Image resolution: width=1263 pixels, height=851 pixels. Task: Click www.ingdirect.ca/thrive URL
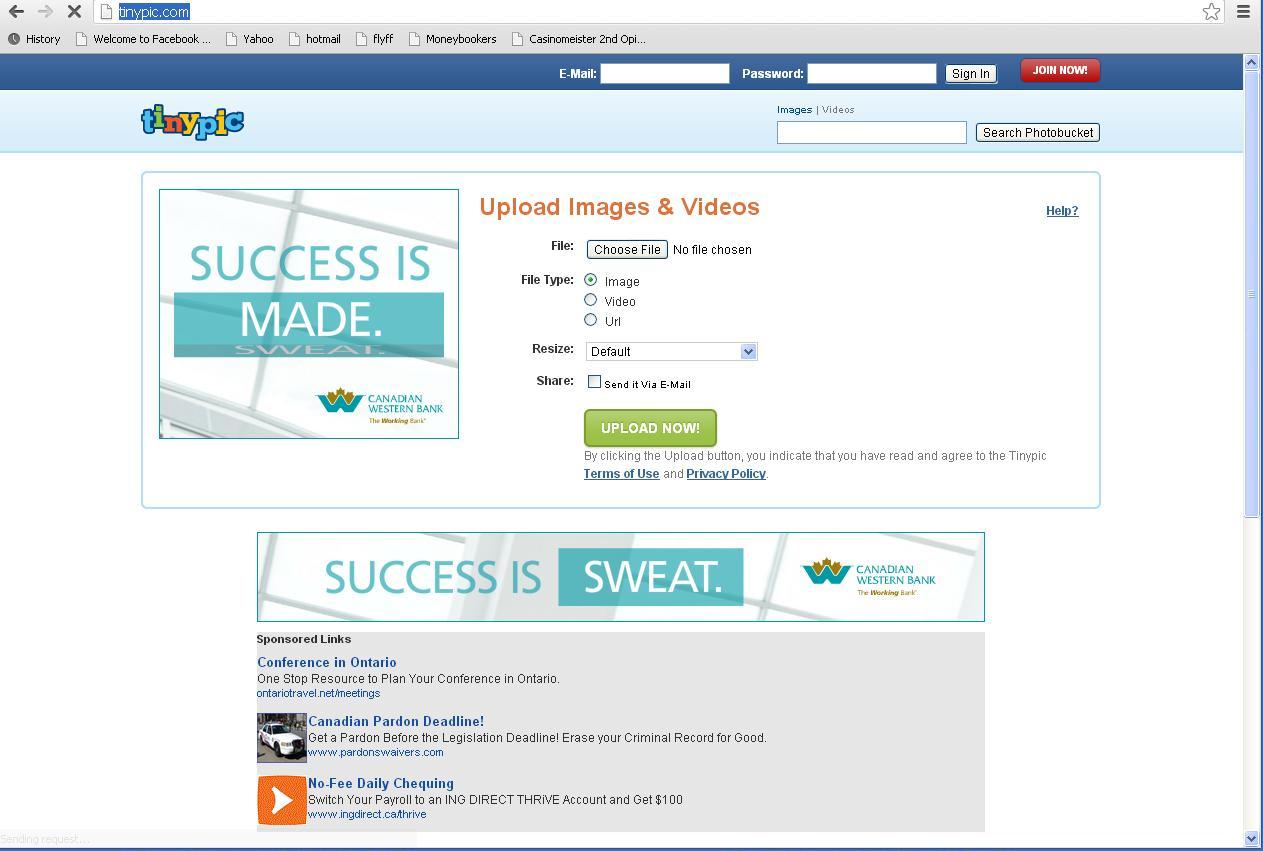coord(367,814)
